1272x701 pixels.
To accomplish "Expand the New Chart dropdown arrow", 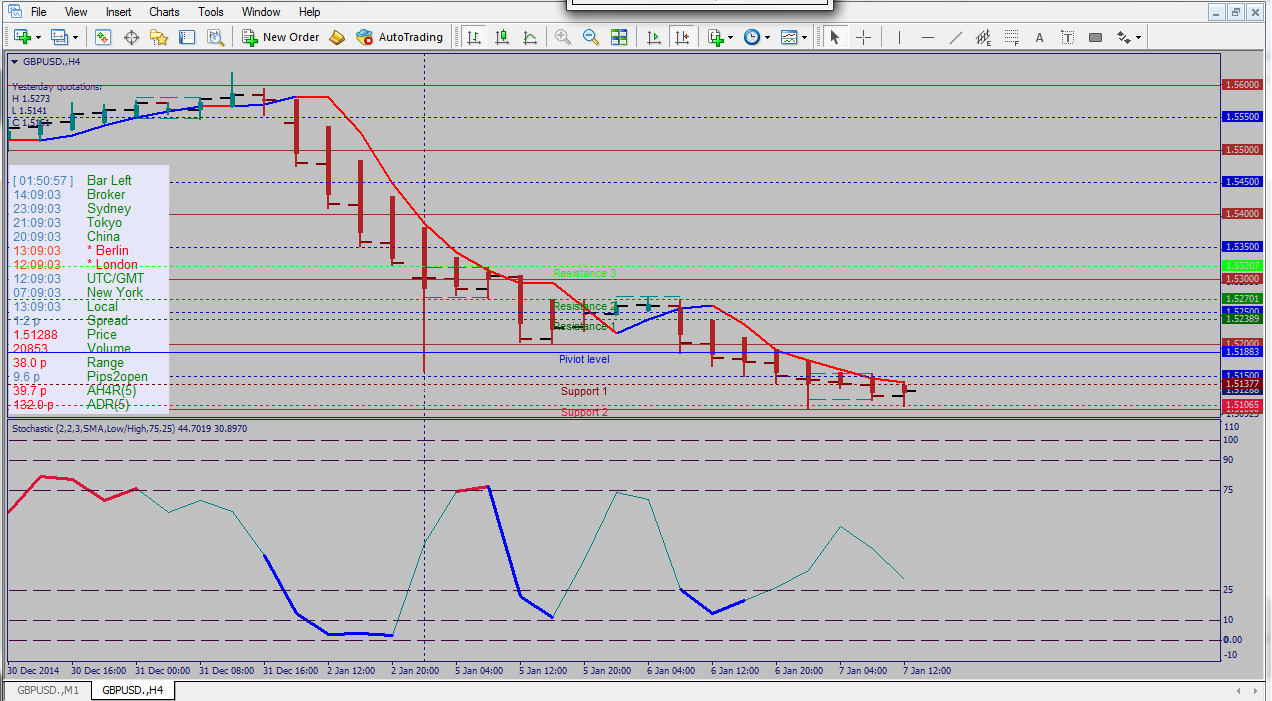I will (38, 37).
